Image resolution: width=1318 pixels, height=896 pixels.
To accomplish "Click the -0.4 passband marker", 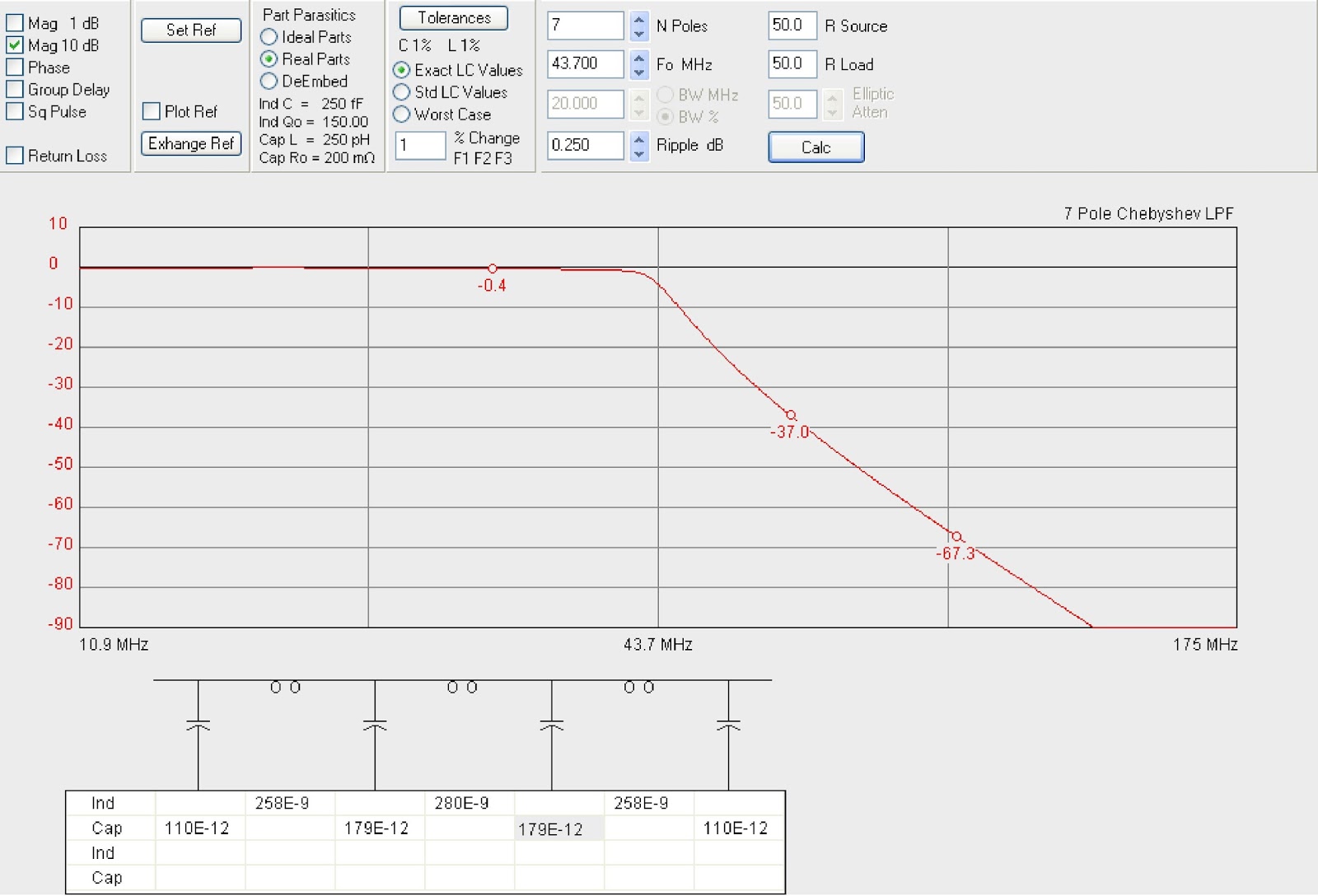I will click(x=492, y=268).
